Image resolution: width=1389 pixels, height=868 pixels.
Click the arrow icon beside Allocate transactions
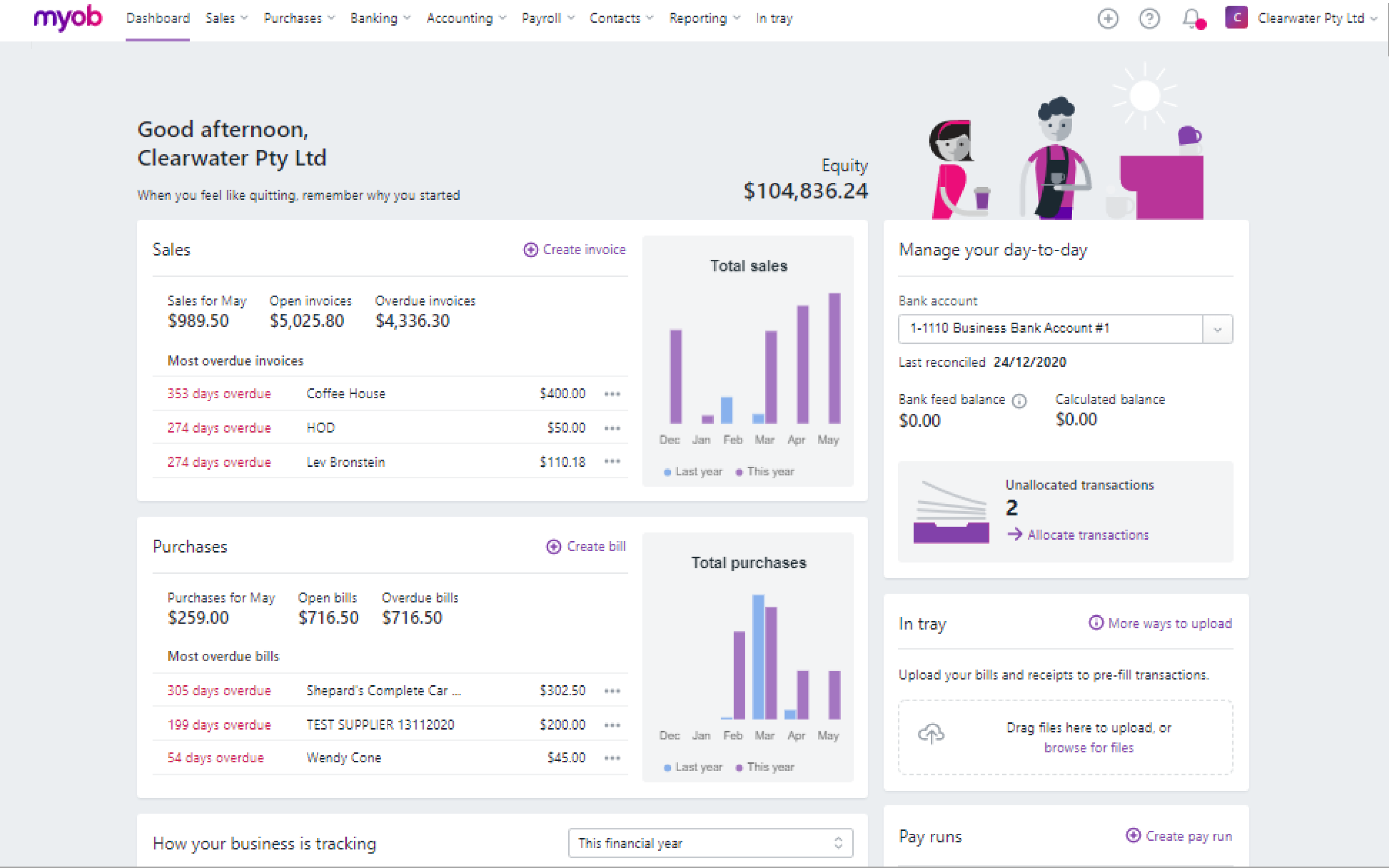[1015, 534]
